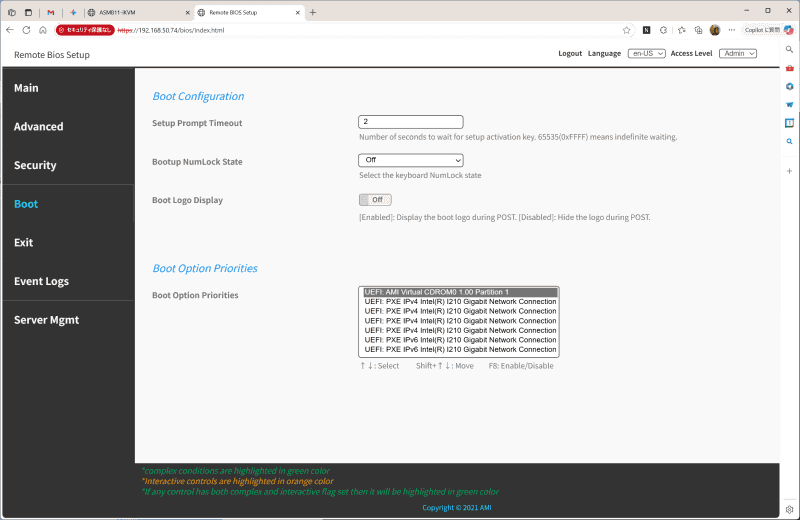Open the Bootup NumLock State dropdown
800x520 pixels.
pyautogui.click(x=411, y=160)
